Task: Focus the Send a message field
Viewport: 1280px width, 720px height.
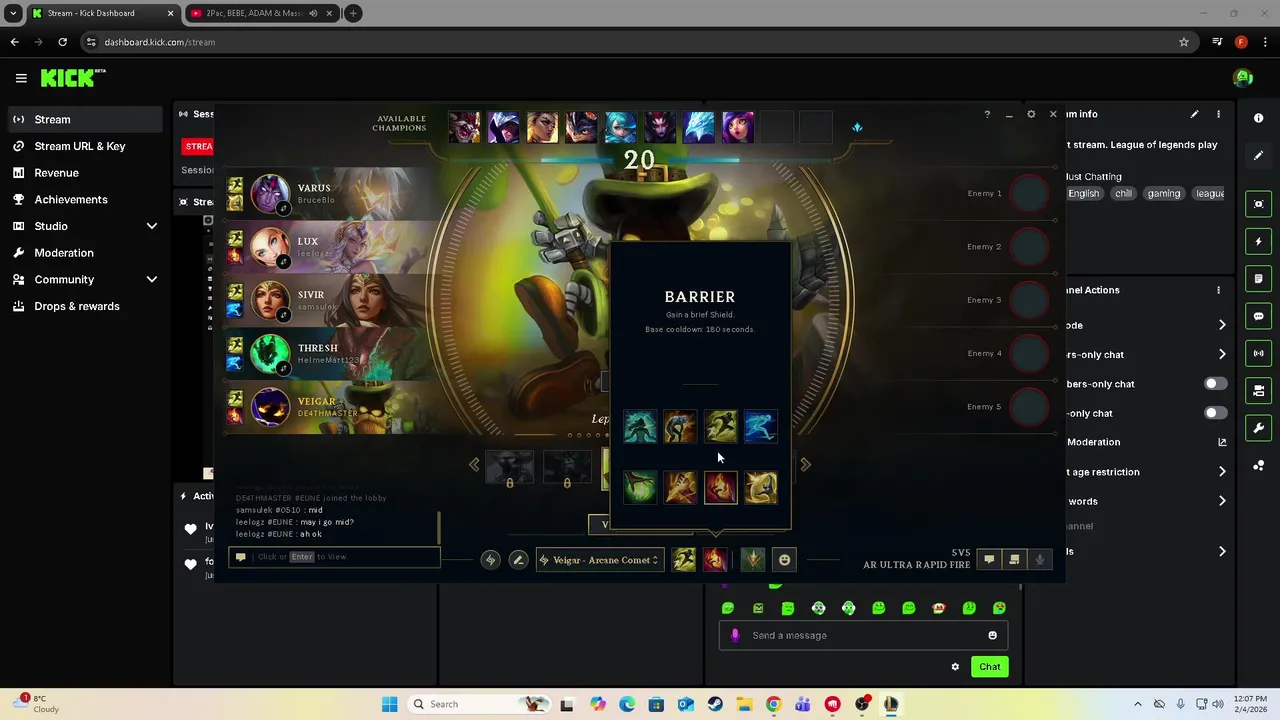Action: (862, 635)
